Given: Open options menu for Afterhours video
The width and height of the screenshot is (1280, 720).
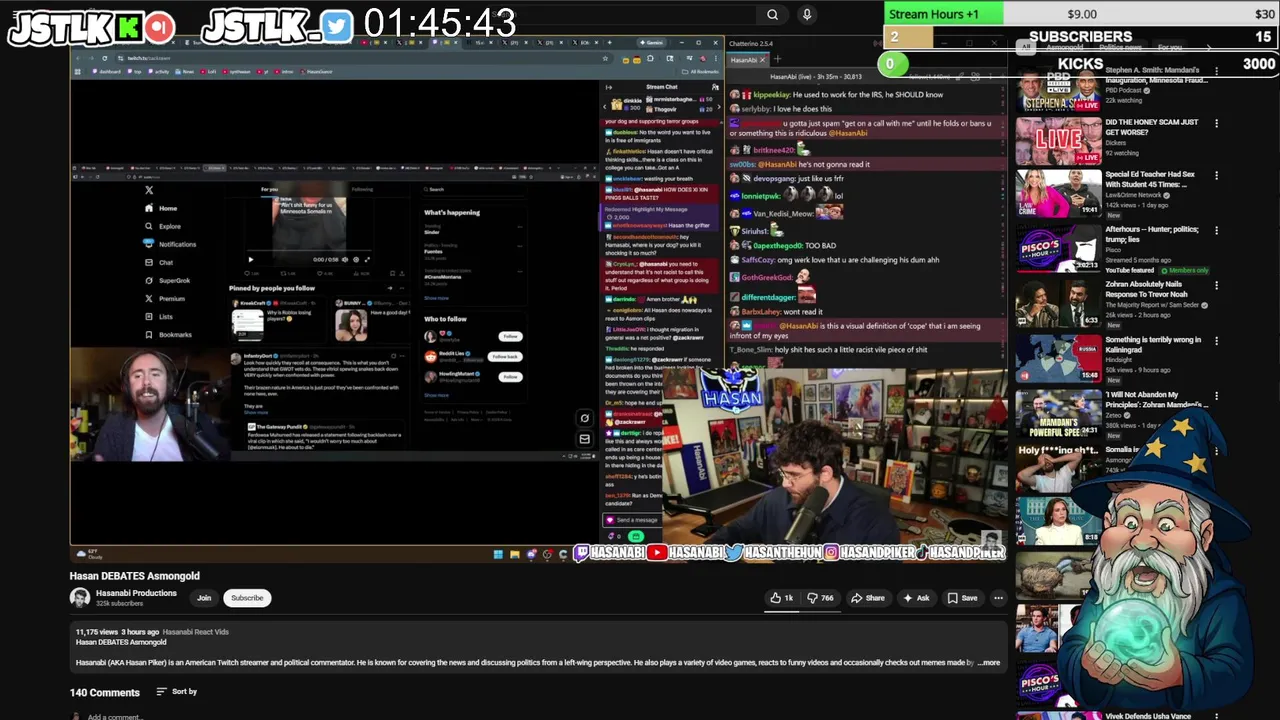Looking at the screenshot, I should pos(1216,230).
